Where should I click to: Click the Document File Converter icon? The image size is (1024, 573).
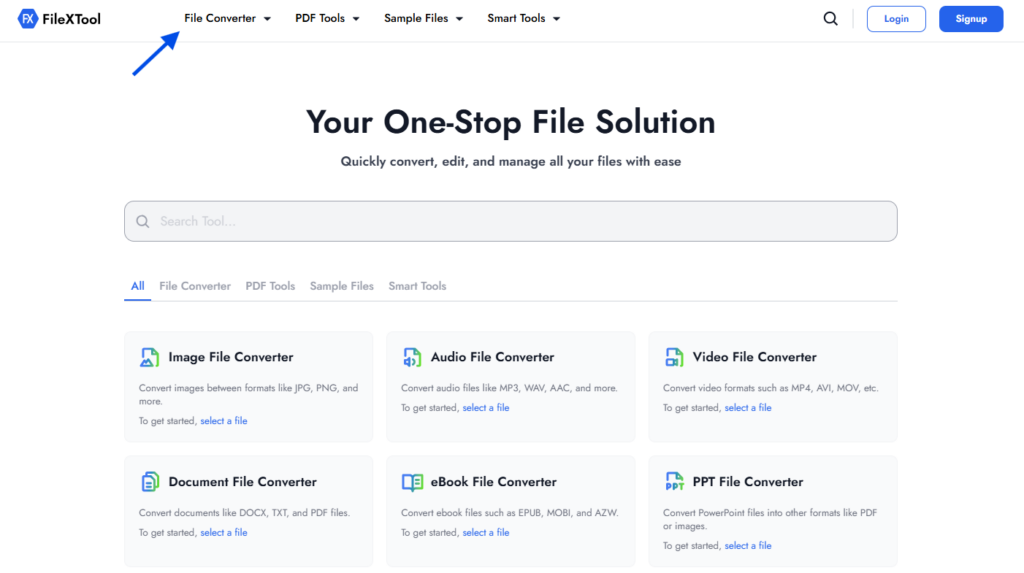click(x=150, y=482)
